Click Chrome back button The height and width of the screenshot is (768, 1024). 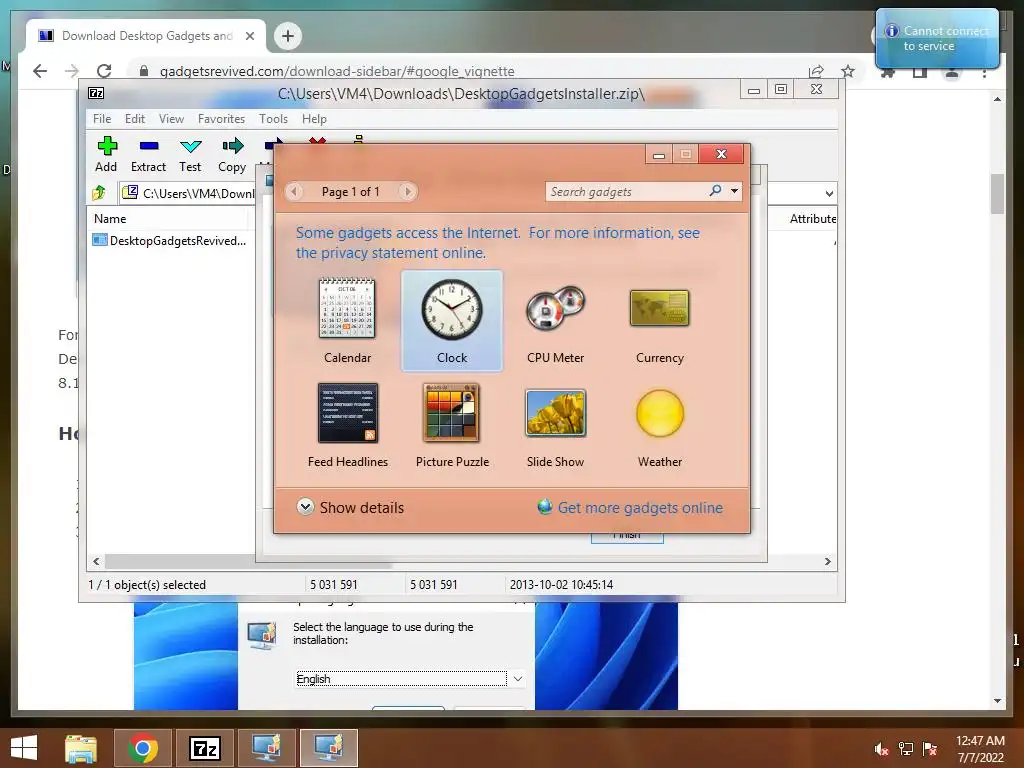(40, 71)
